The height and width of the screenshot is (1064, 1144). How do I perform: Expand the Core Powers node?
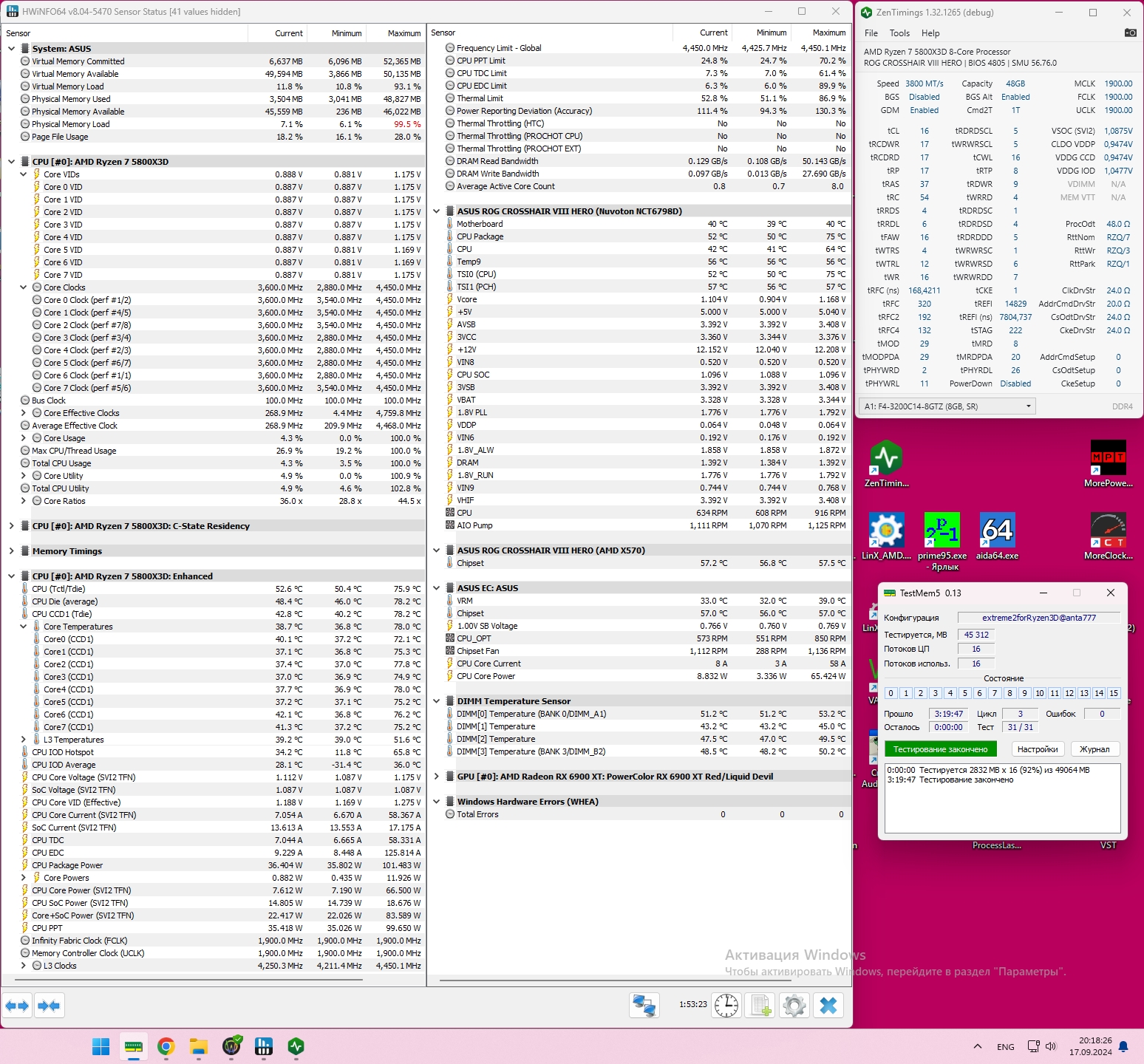point(23,878)
